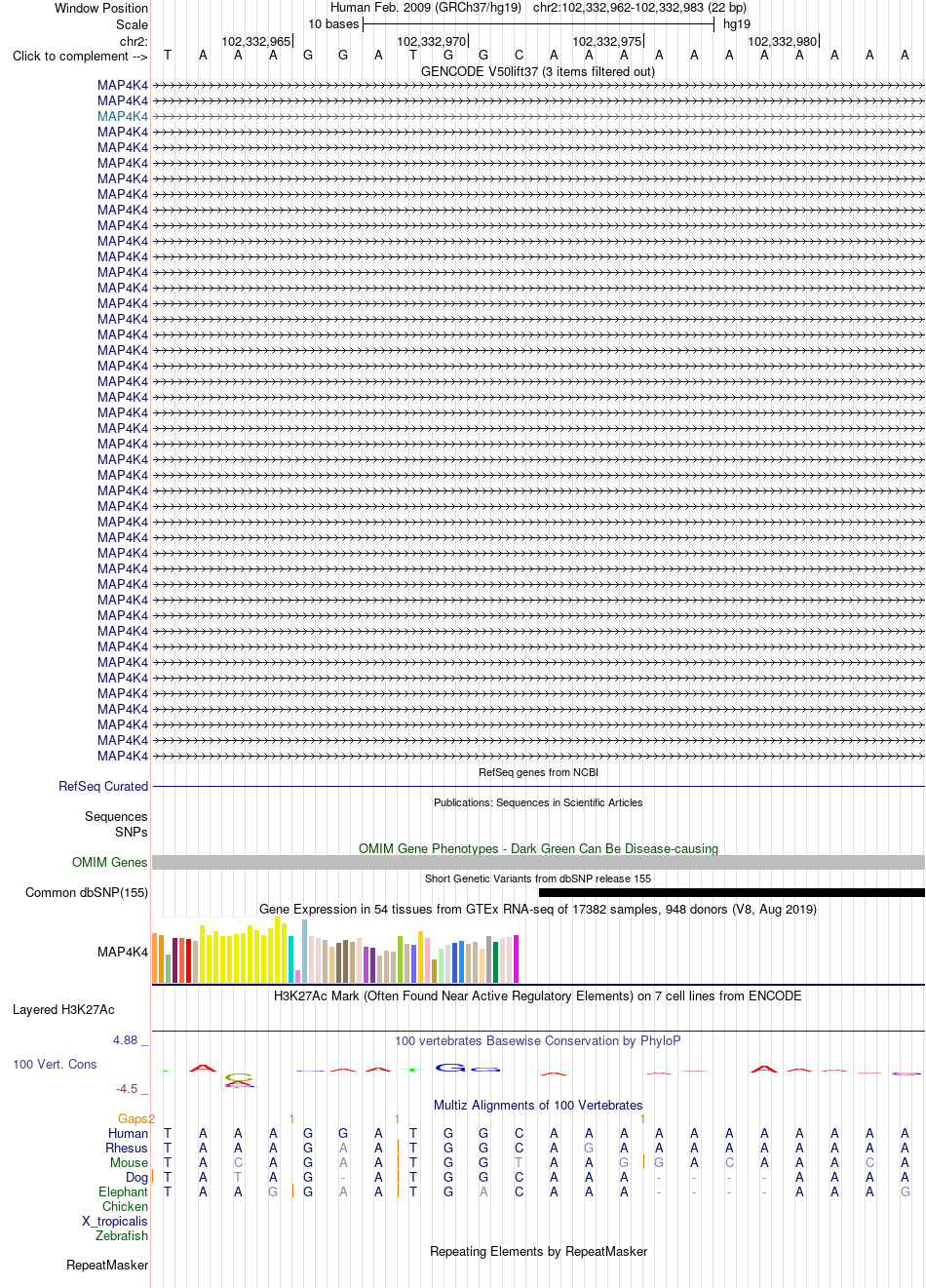Select the X_tropicalis alignment row label
This screenshot has height=1288, width=926.
coord(115,1221)
